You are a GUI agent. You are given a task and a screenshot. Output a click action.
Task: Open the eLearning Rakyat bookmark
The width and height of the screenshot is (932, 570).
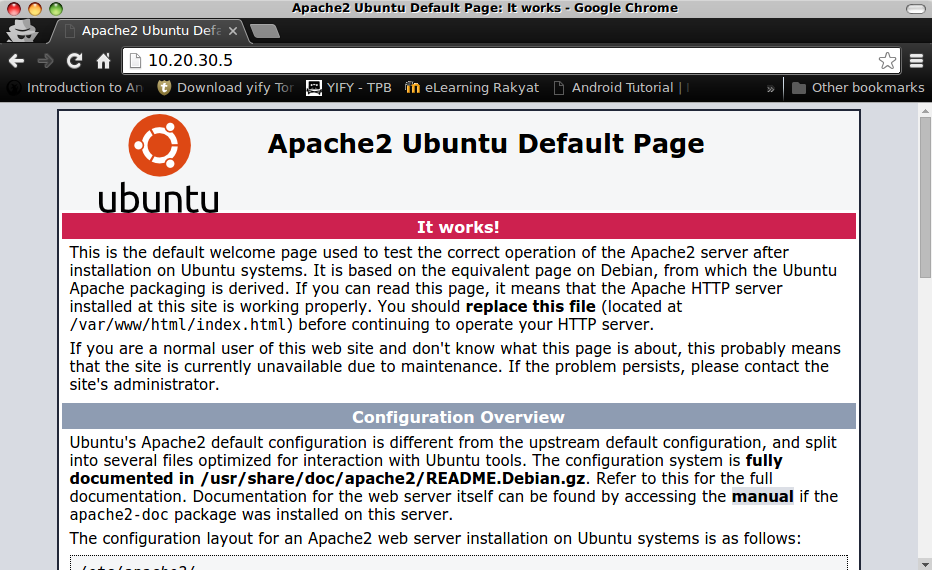pyautogui.click(x=472, y=88)
